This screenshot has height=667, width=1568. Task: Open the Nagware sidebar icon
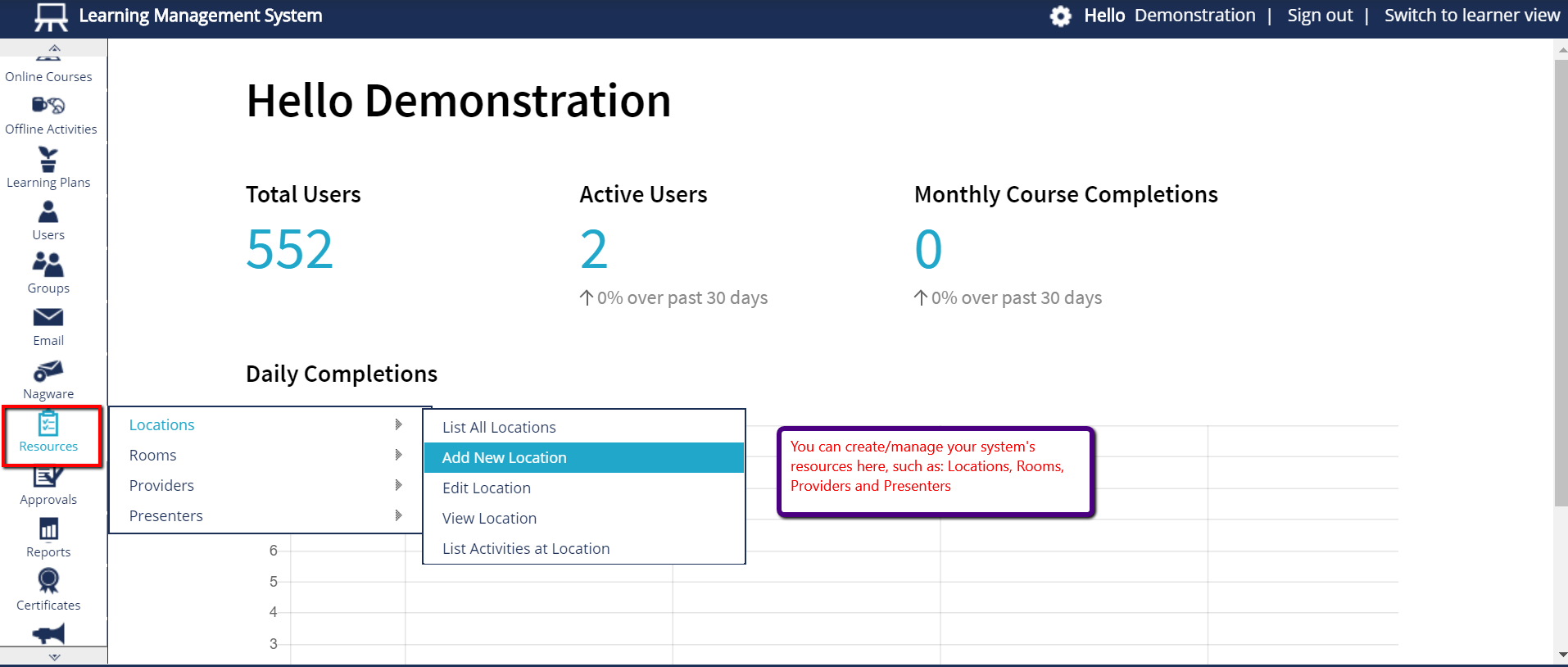point(48,371)
